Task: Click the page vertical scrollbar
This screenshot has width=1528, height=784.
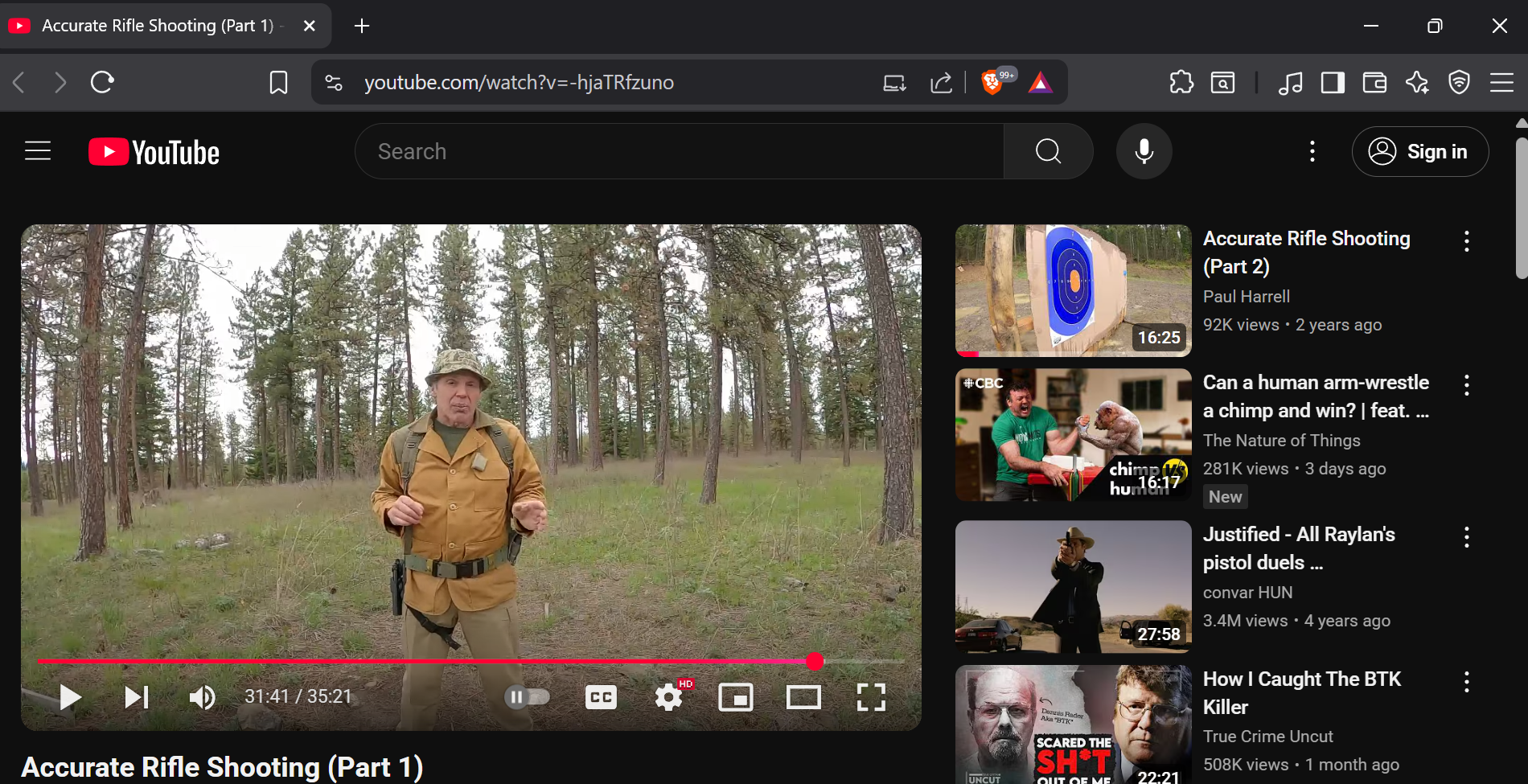Action: (x=1521, y=209)
